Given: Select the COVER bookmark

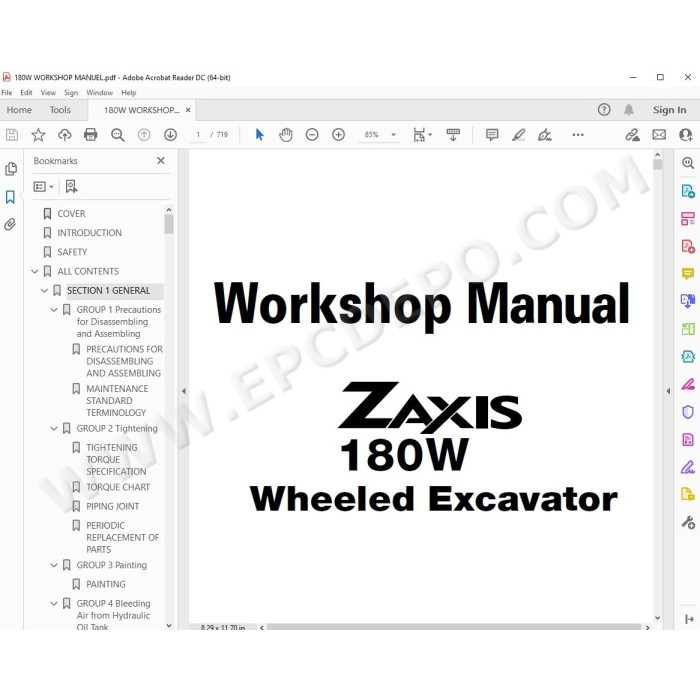Looking at the screenshot, I should (71, 214).
